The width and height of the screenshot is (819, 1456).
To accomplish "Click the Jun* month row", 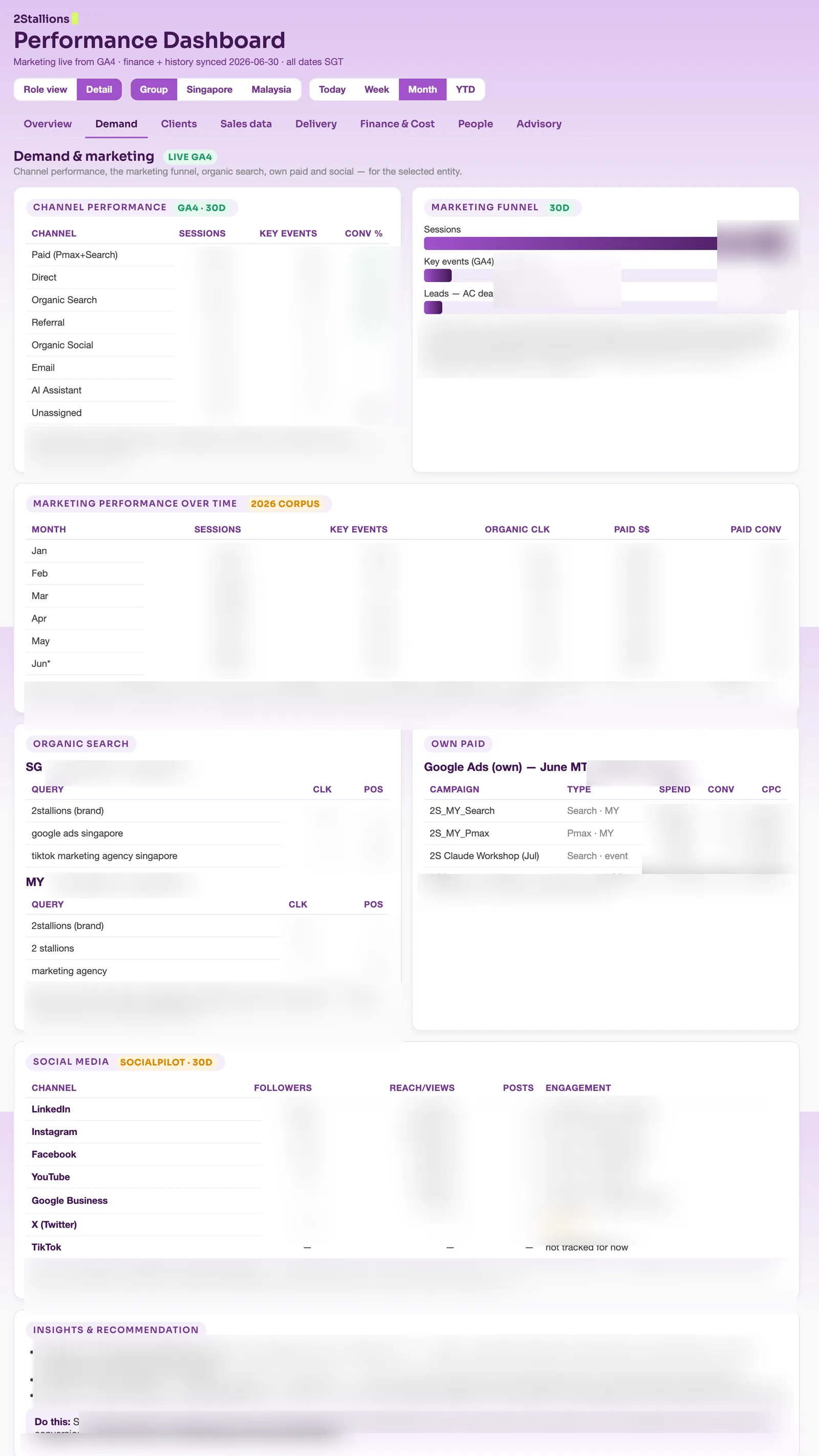I will coord(406,664).
